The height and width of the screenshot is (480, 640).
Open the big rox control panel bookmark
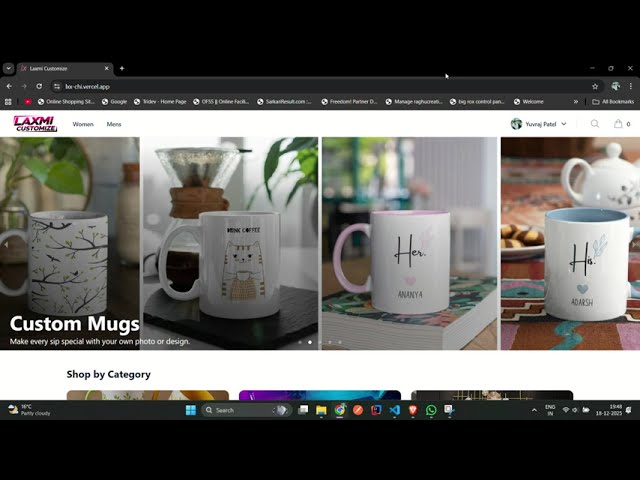477,102
